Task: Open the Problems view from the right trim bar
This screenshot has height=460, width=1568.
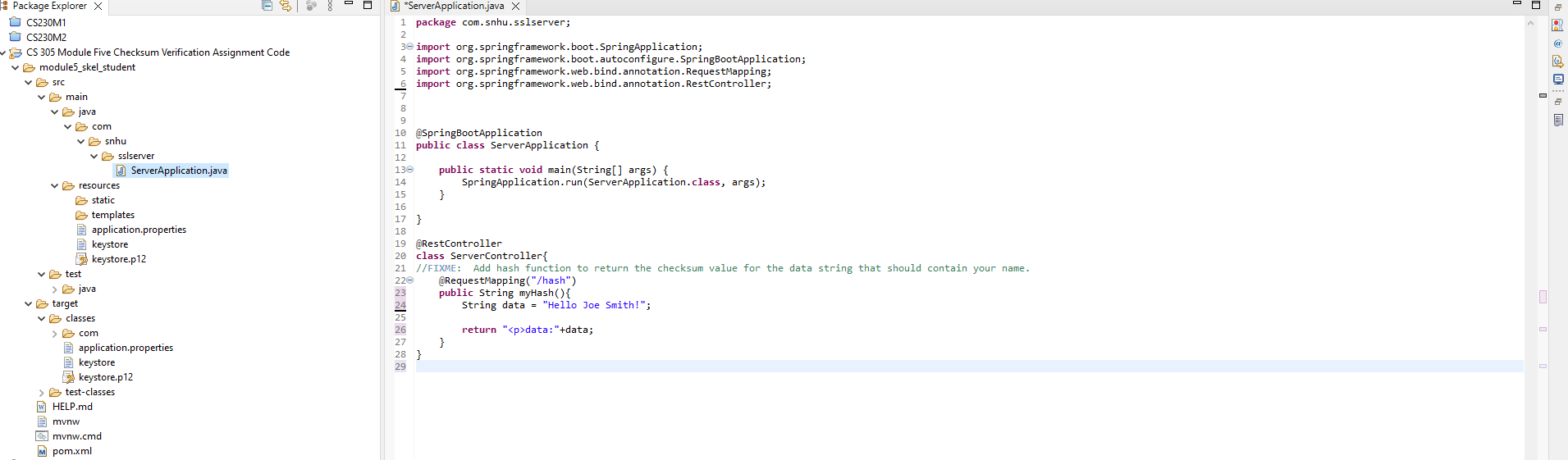Action: click(x=1557, y=25)
